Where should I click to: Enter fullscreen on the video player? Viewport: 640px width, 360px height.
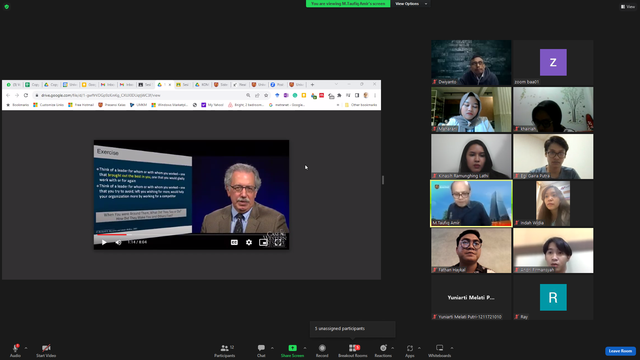(x=278, y=242)
